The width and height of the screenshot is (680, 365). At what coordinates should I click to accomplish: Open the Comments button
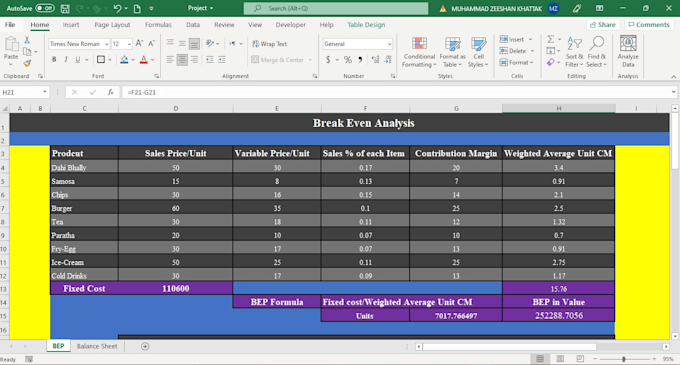click(x=648, y=25)
